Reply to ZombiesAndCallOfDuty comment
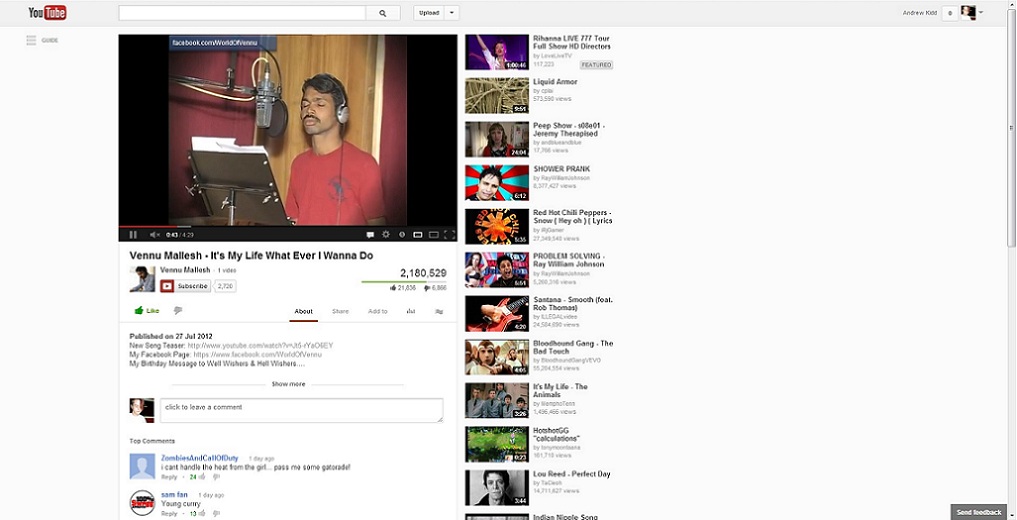 coord(169,477)
